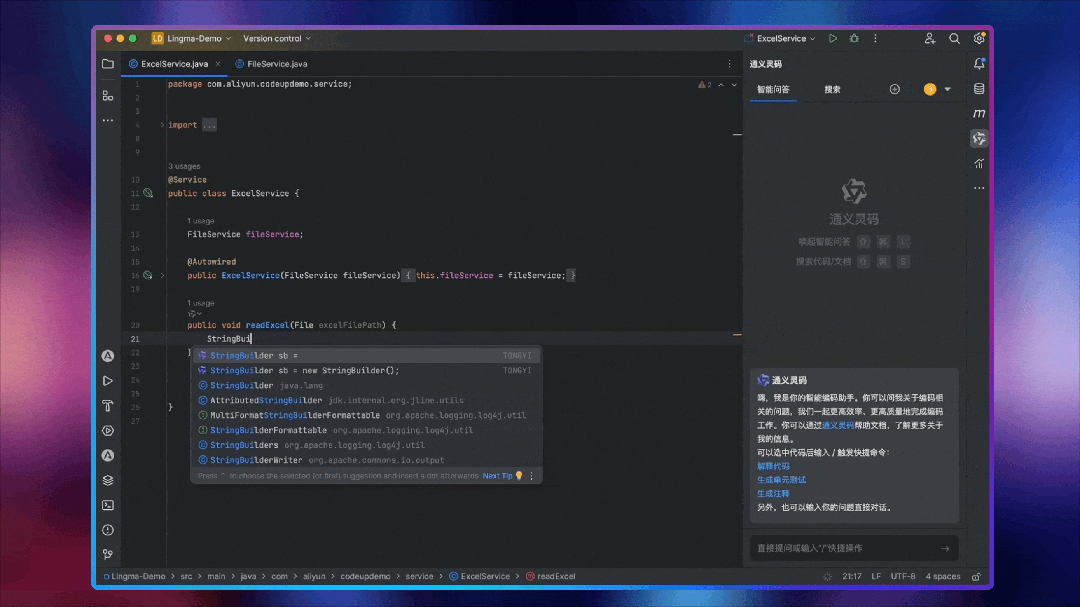Image resolution: width=1080 pixels, height=607 pixels.
Task: Click the chat question input field
Action: [842, 548]
